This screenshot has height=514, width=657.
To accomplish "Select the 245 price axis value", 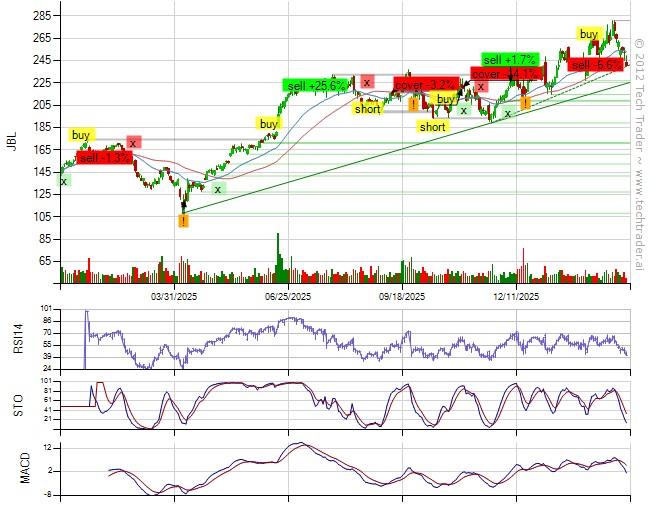I will pyautogui.click(x=41, y=60).
